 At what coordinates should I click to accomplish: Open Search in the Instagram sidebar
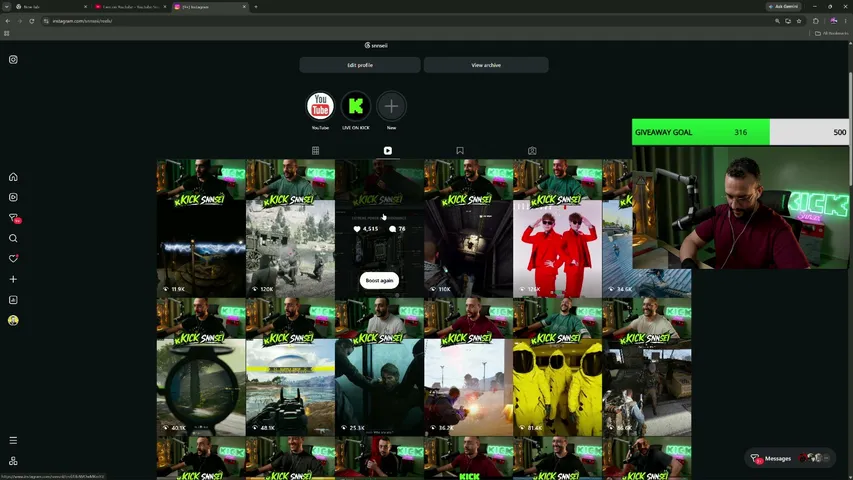(13, 238)
